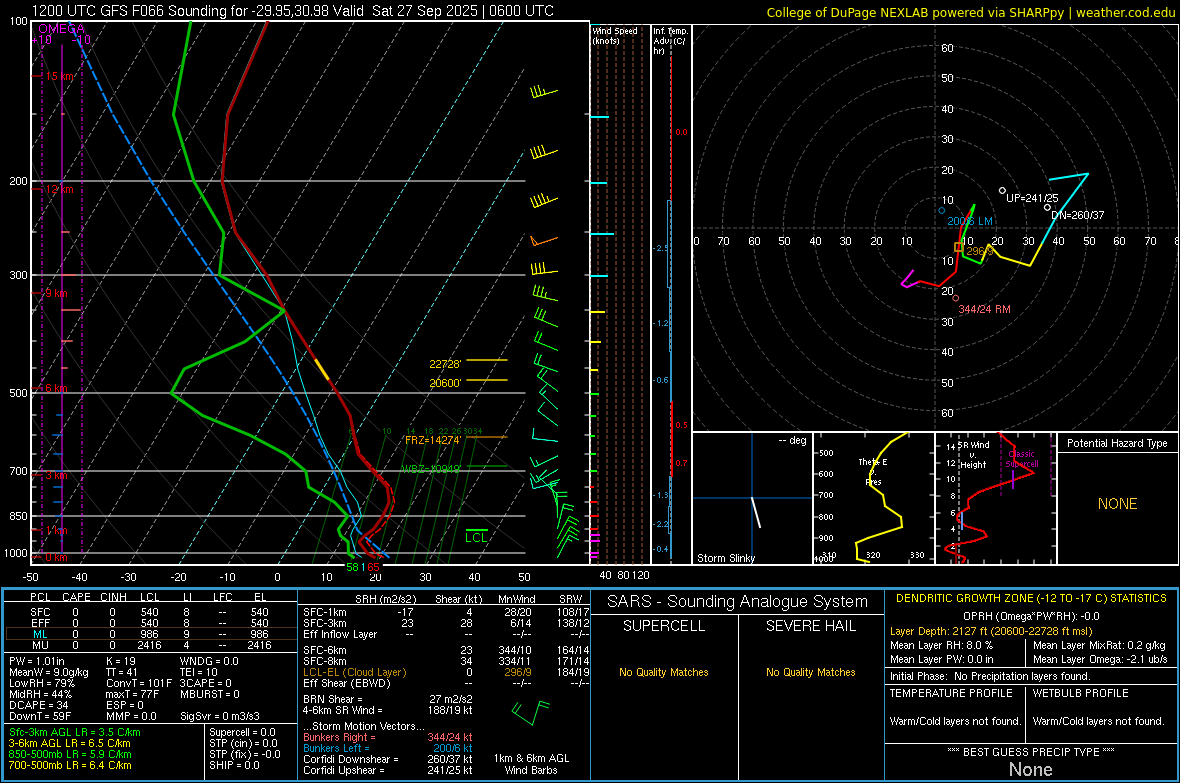Select the SFC parcel row
Viewport: 1180px width, 783px height.
[x=150, y=612]
